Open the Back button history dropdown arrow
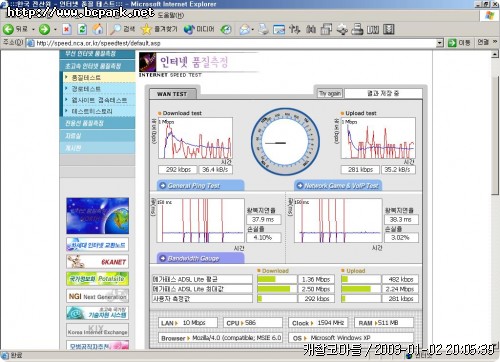 33,29
